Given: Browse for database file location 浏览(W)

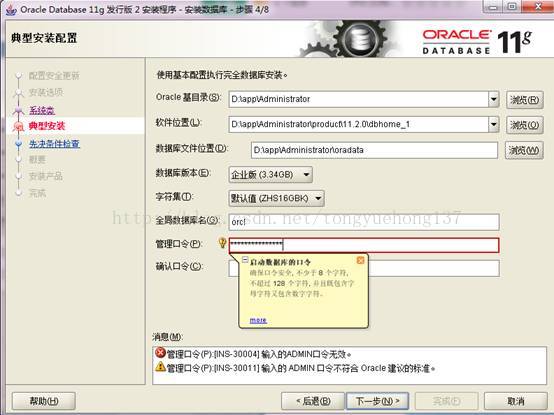Looking at the screenshot, I should 524,150.
